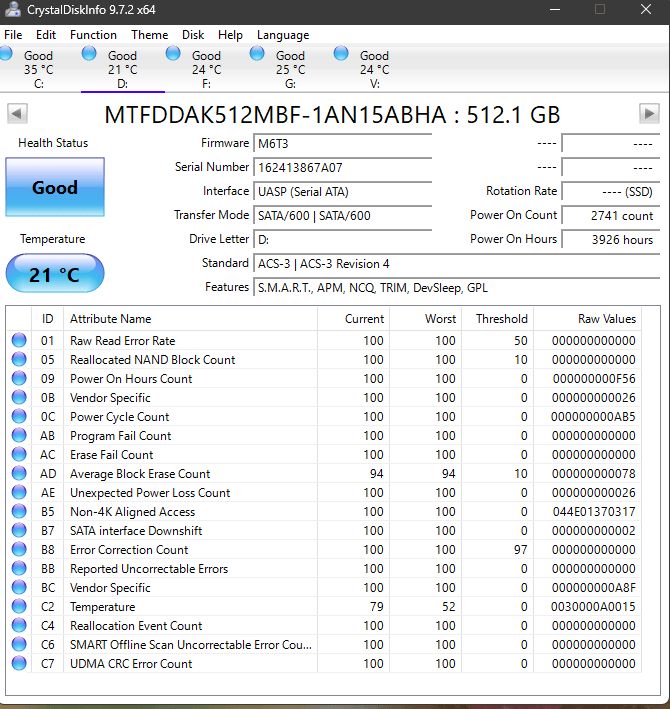670x709 pixels.
Task: Click the Firmware field M6T3
Action: 342,144
